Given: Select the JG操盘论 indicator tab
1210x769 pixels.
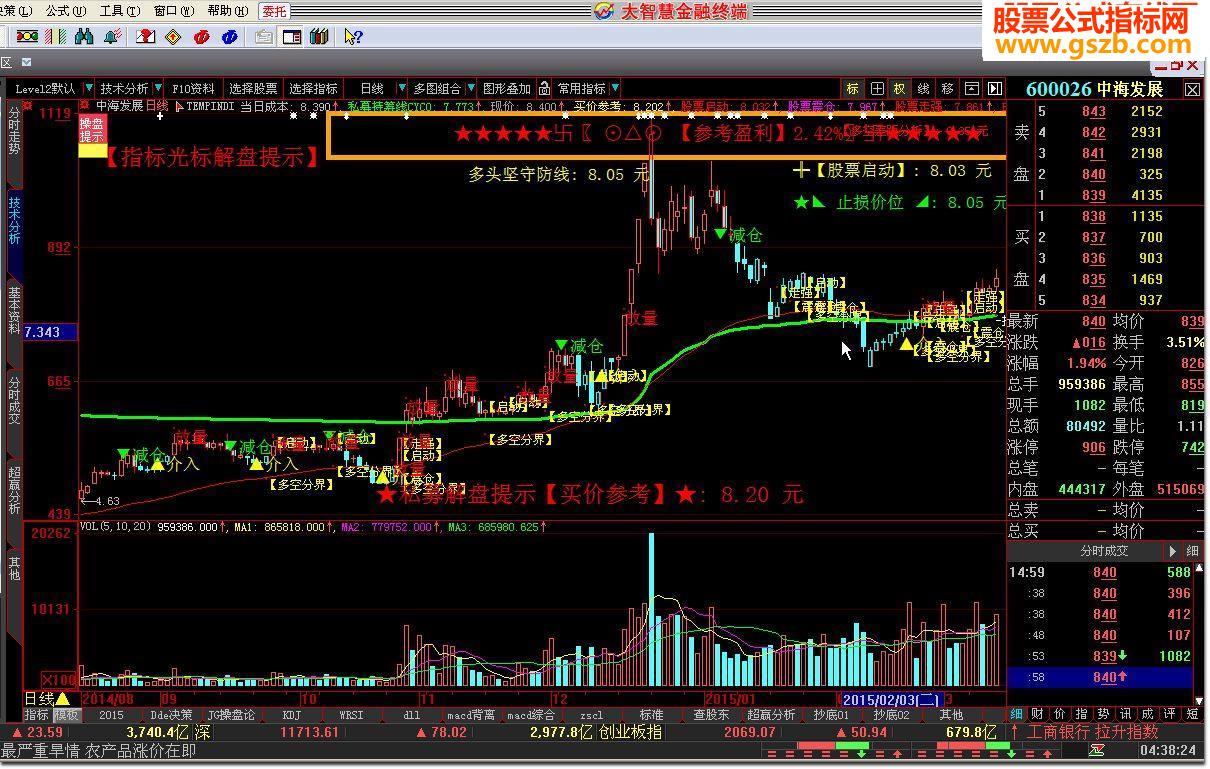Looking at the screenshot, I should [x=231, y=715].
